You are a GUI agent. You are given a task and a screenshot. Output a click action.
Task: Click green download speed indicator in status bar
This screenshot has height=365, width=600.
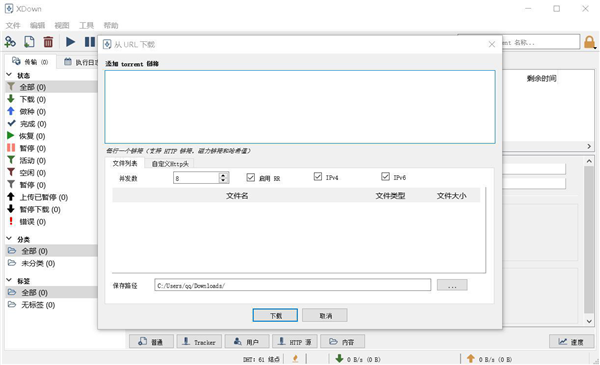click(358, 359)
